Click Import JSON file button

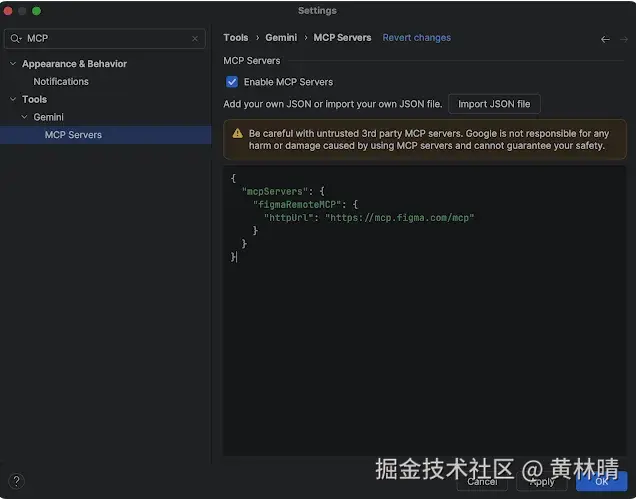(x=494, y=104)
